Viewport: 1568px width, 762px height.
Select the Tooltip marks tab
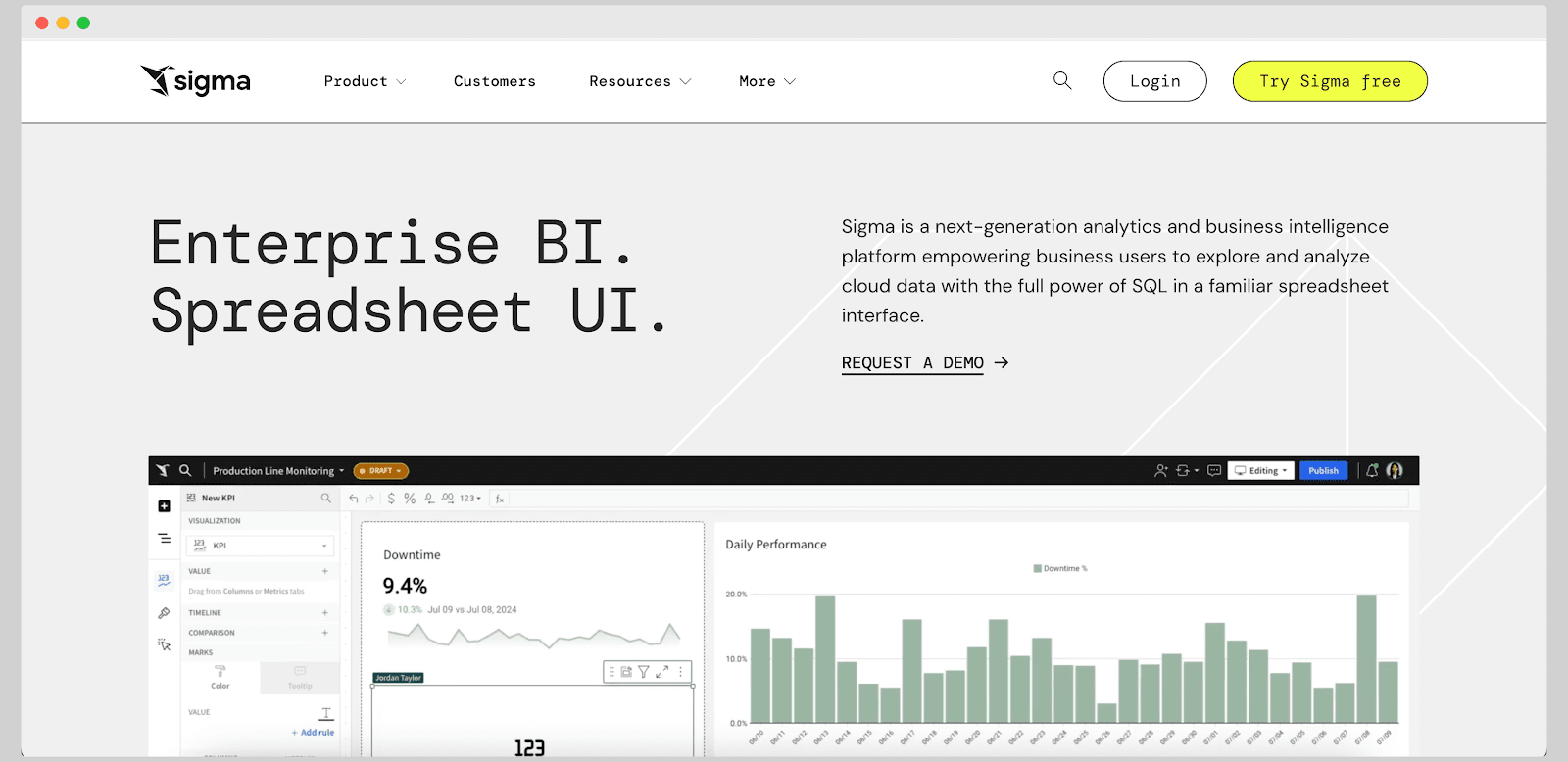(x=300, y=678)
